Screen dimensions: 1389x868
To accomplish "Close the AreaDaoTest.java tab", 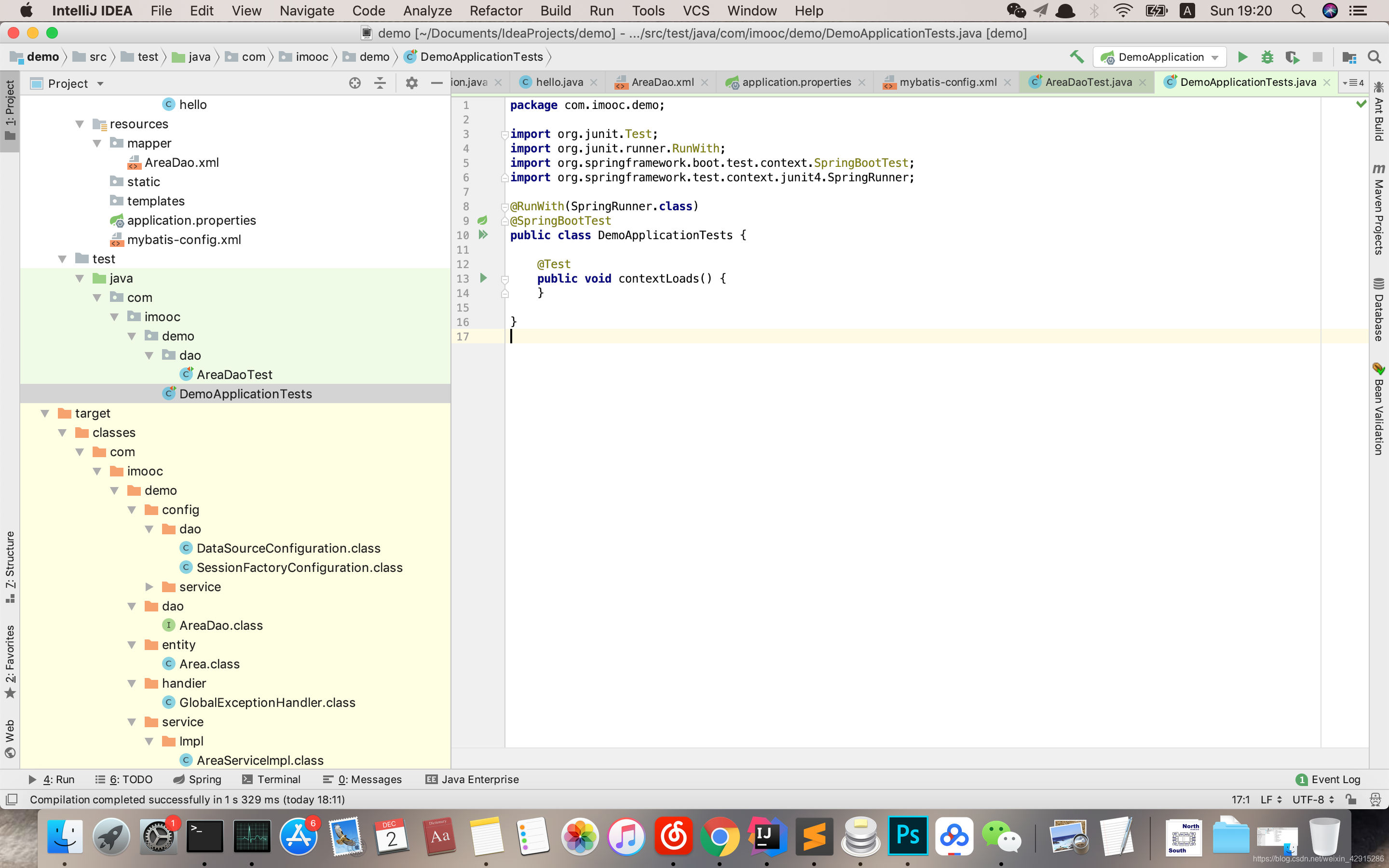I will pyautogui.click(x=1143, y=82).
